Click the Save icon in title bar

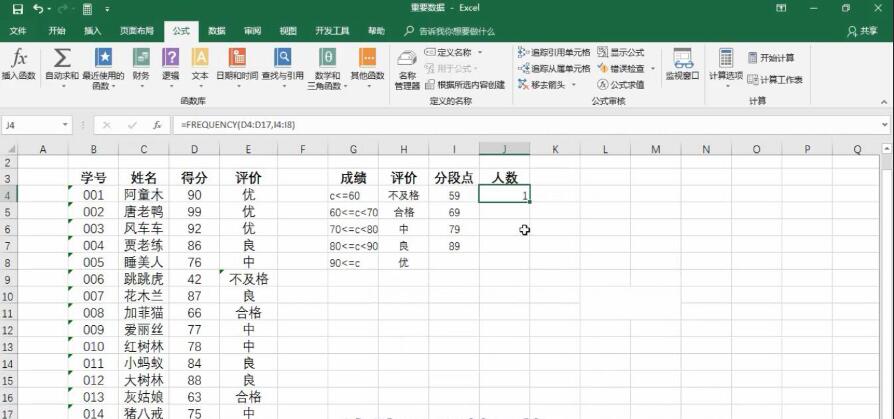pyautogui.click(x=18, y=9)
